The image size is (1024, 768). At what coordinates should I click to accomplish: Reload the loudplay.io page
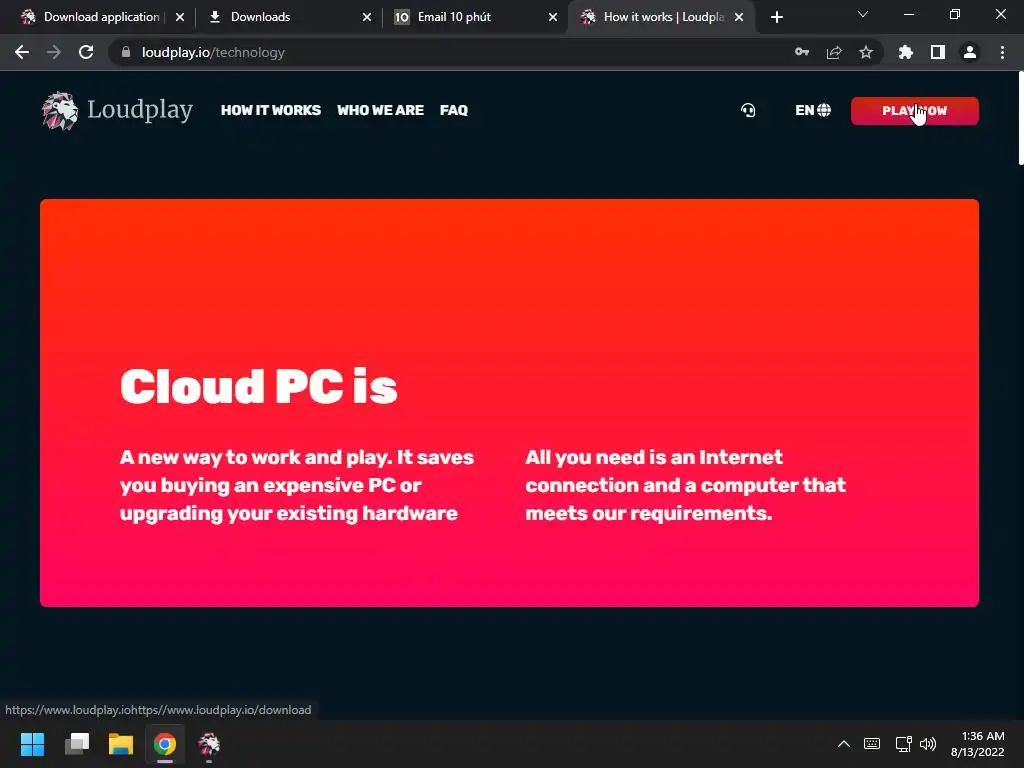pos(86,52)
